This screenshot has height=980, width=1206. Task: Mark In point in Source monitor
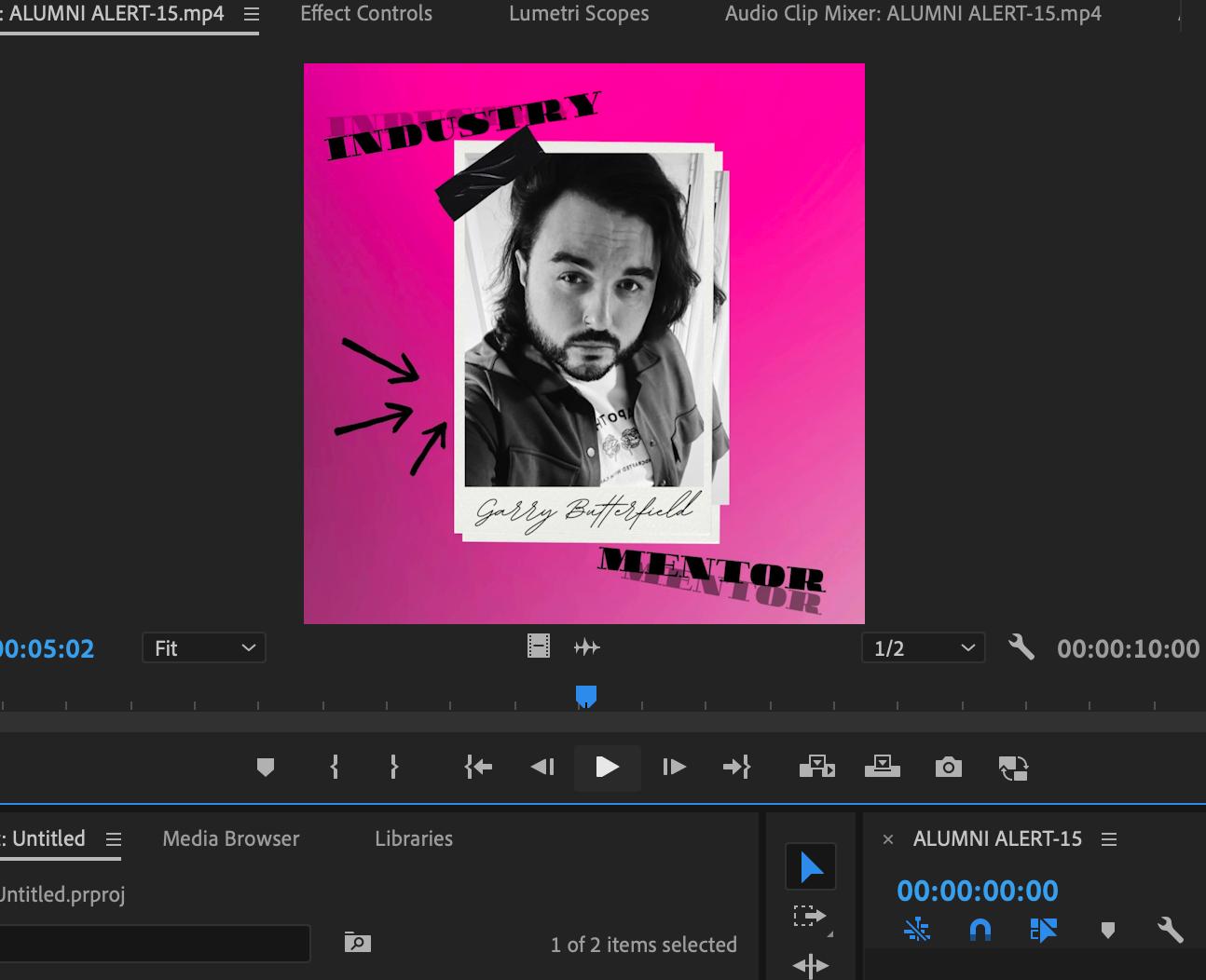[x=335, y=768]
